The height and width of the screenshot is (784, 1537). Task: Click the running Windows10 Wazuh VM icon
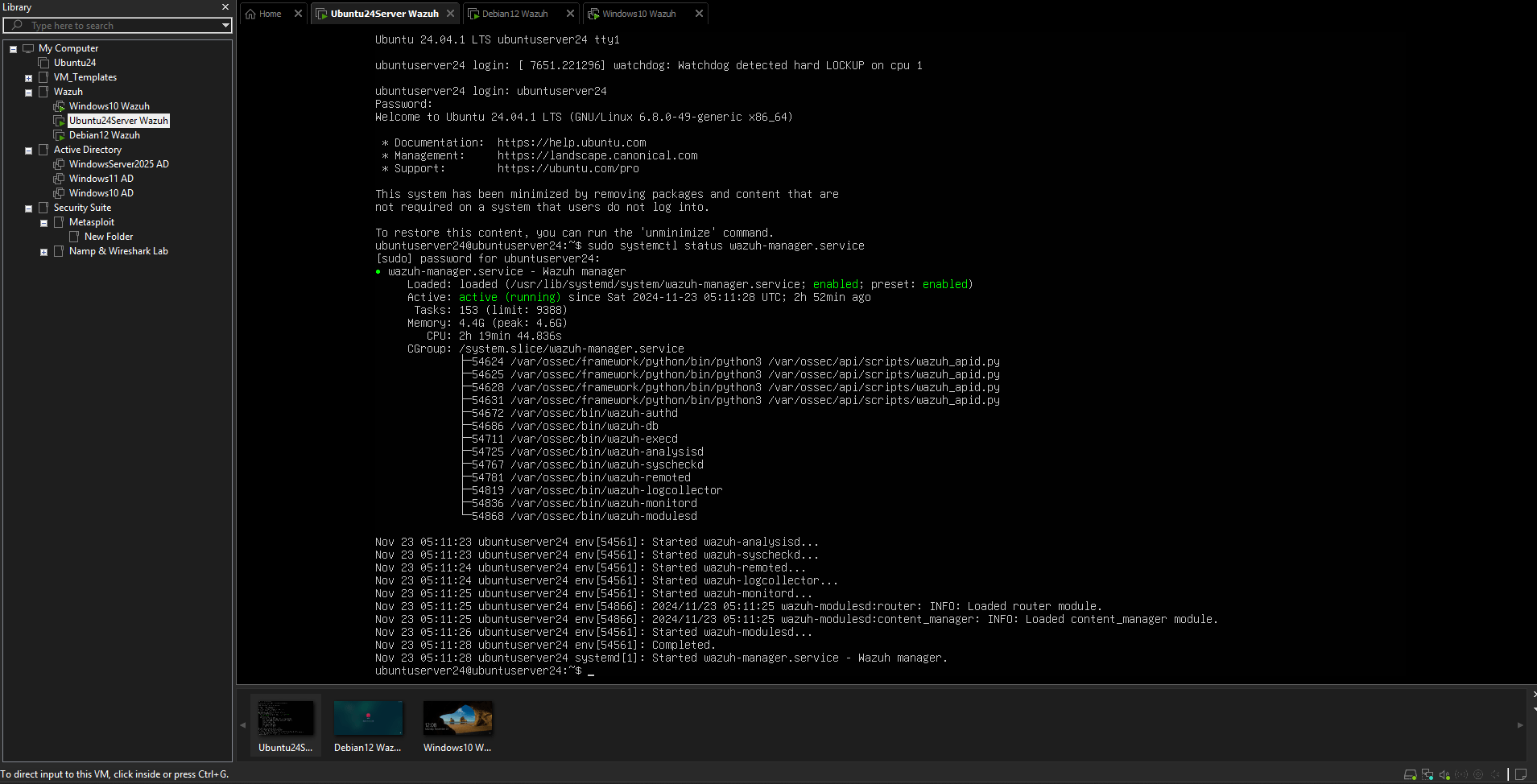[59, 106]
